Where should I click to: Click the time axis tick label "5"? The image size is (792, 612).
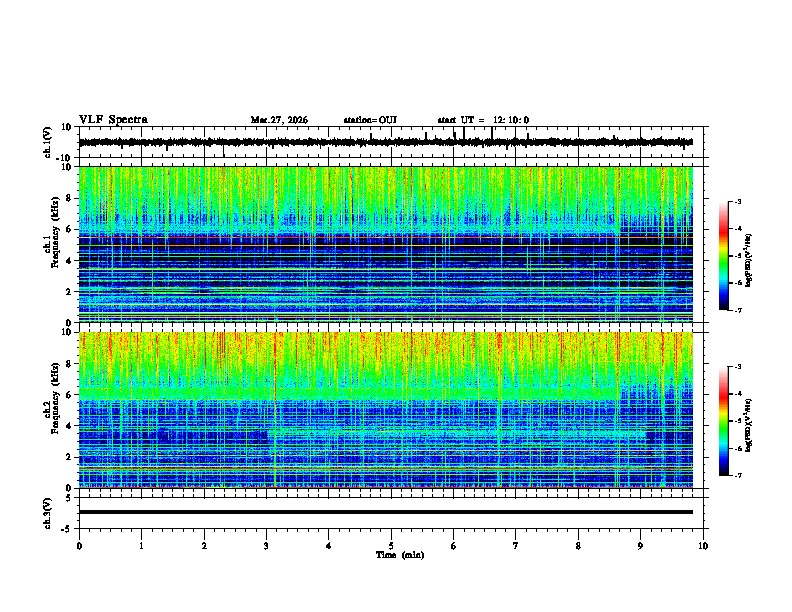click(391, 546)
